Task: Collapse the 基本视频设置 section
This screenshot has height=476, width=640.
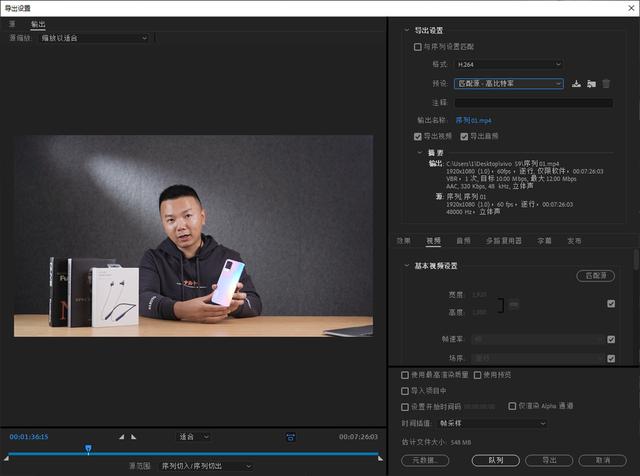Action: point(406,266)
